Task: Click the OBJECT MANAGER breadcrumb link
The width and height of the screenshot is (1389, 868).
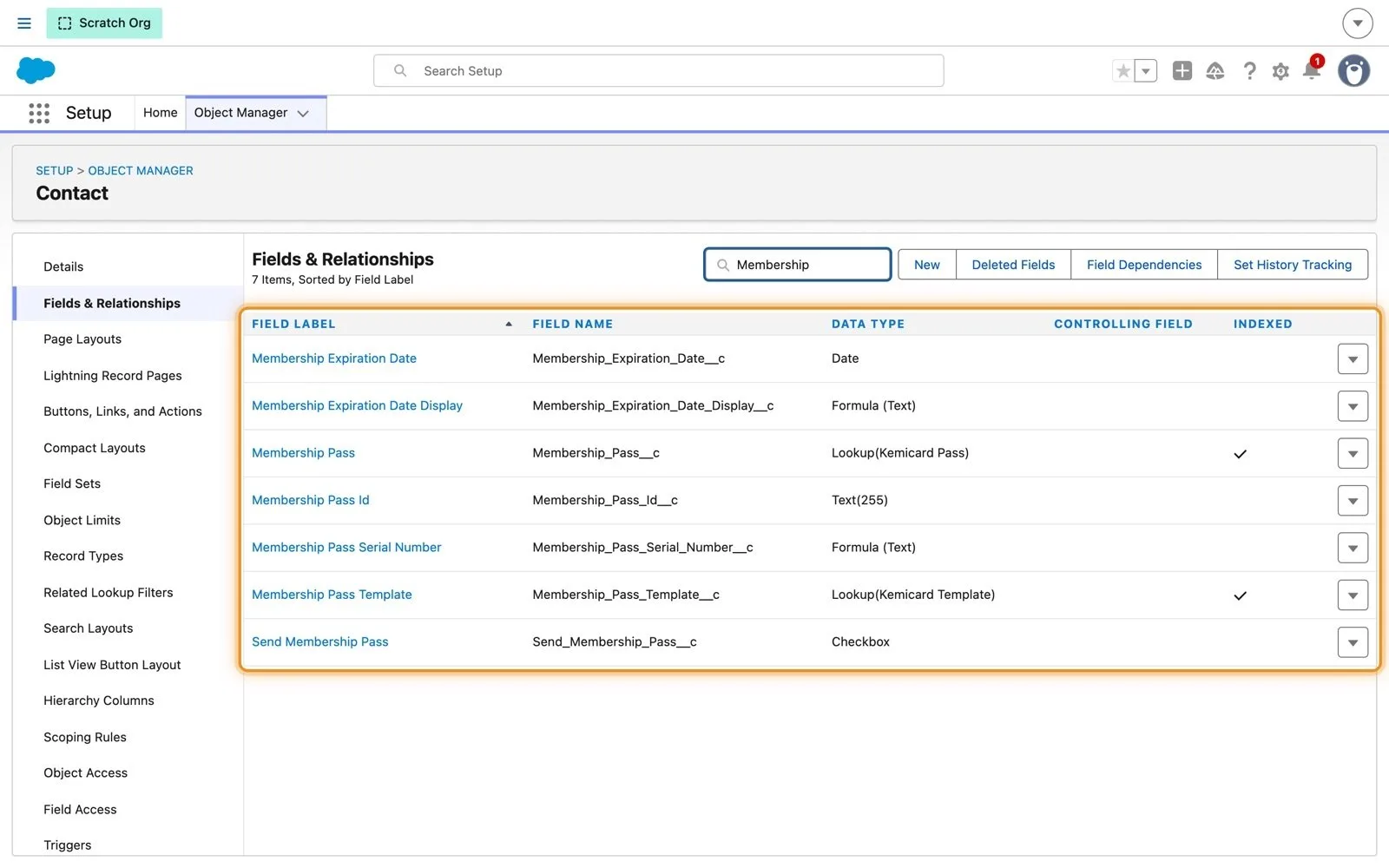Action: click(x=141, y=171)
